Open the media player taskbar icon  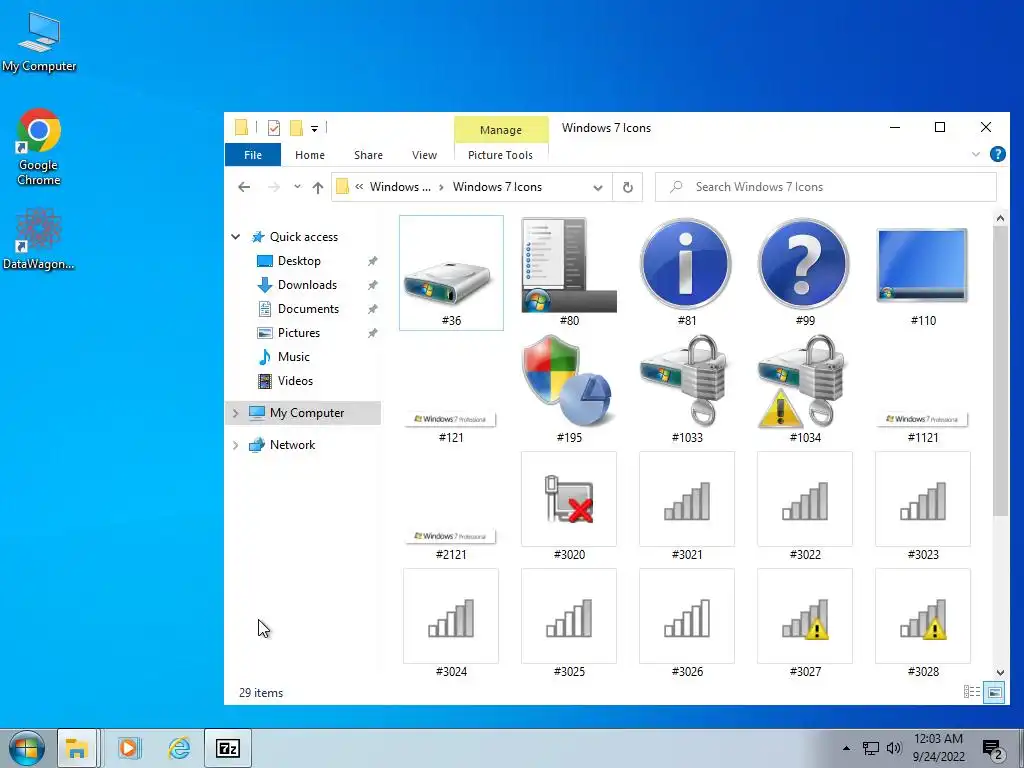coord(129,748)
